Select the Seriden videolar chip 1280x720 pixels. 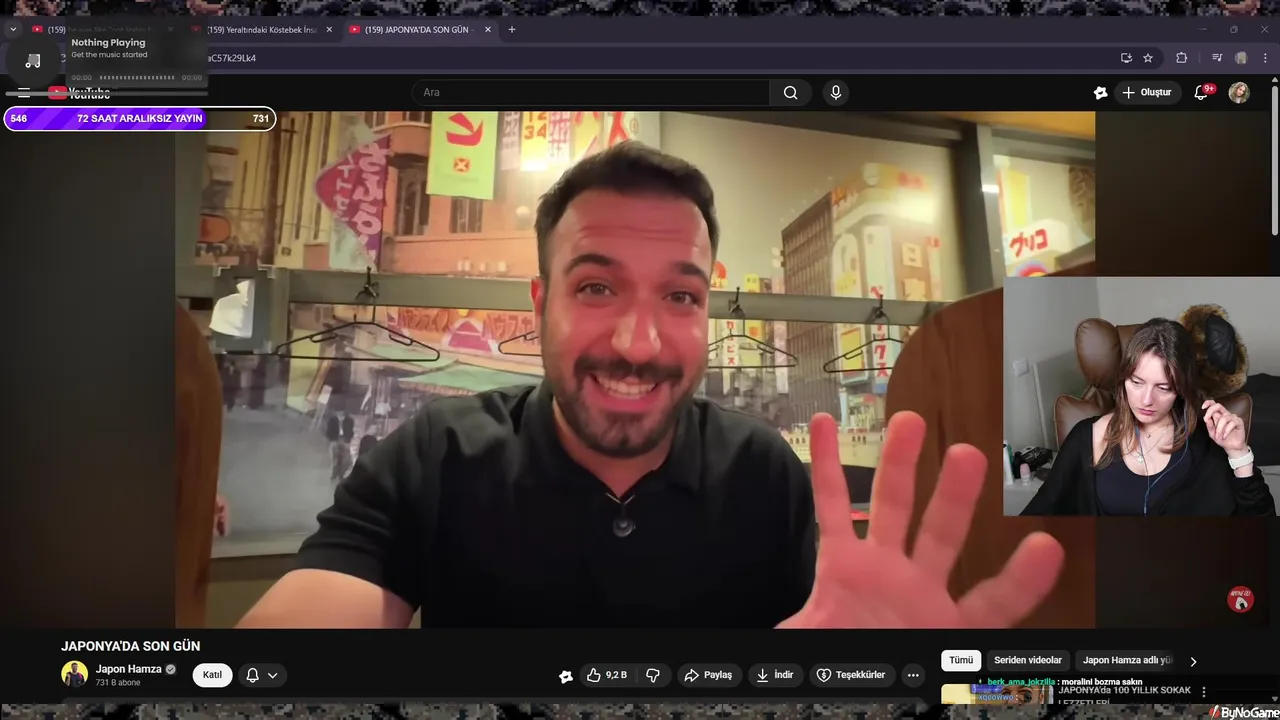1028,660
